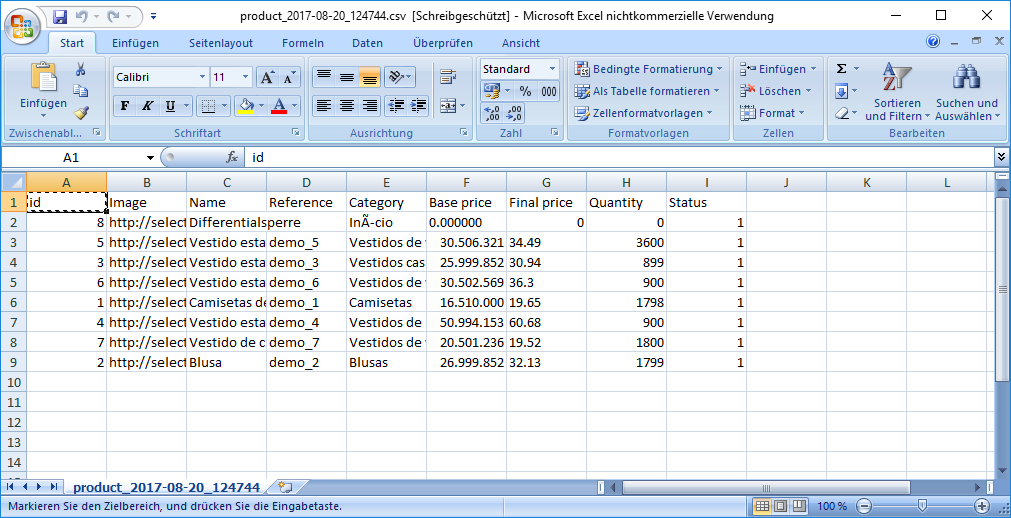Click the Merge and Center icon

point(447,106)
